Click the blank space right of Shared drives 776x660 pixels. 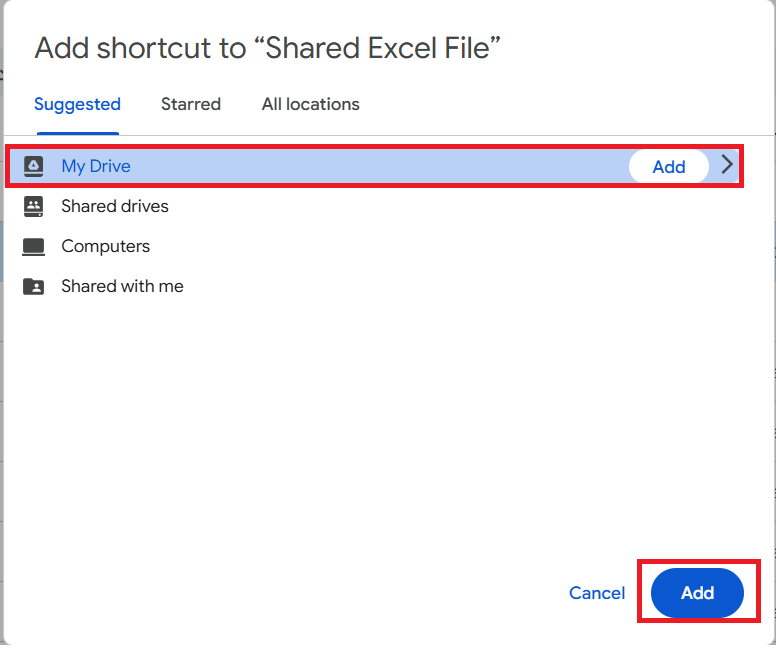[x=450, y=206]
